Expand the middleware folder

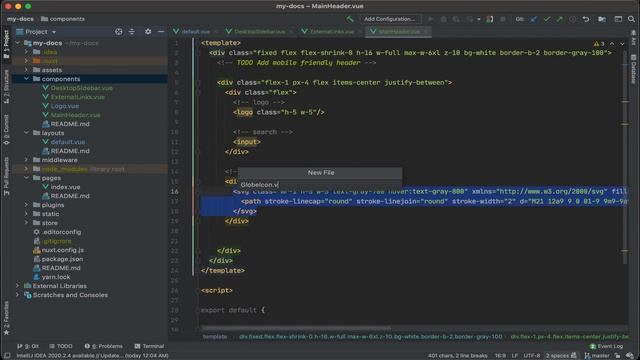pos(27,160)
